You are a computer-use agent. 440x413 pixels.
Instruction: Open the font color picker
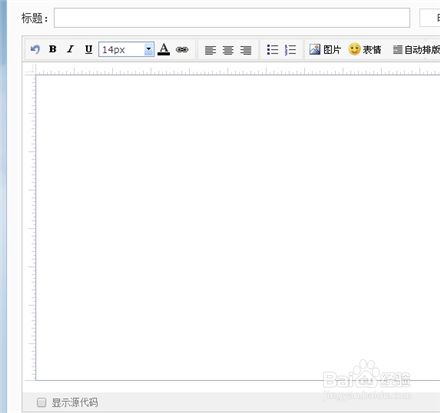pos(164,49)
